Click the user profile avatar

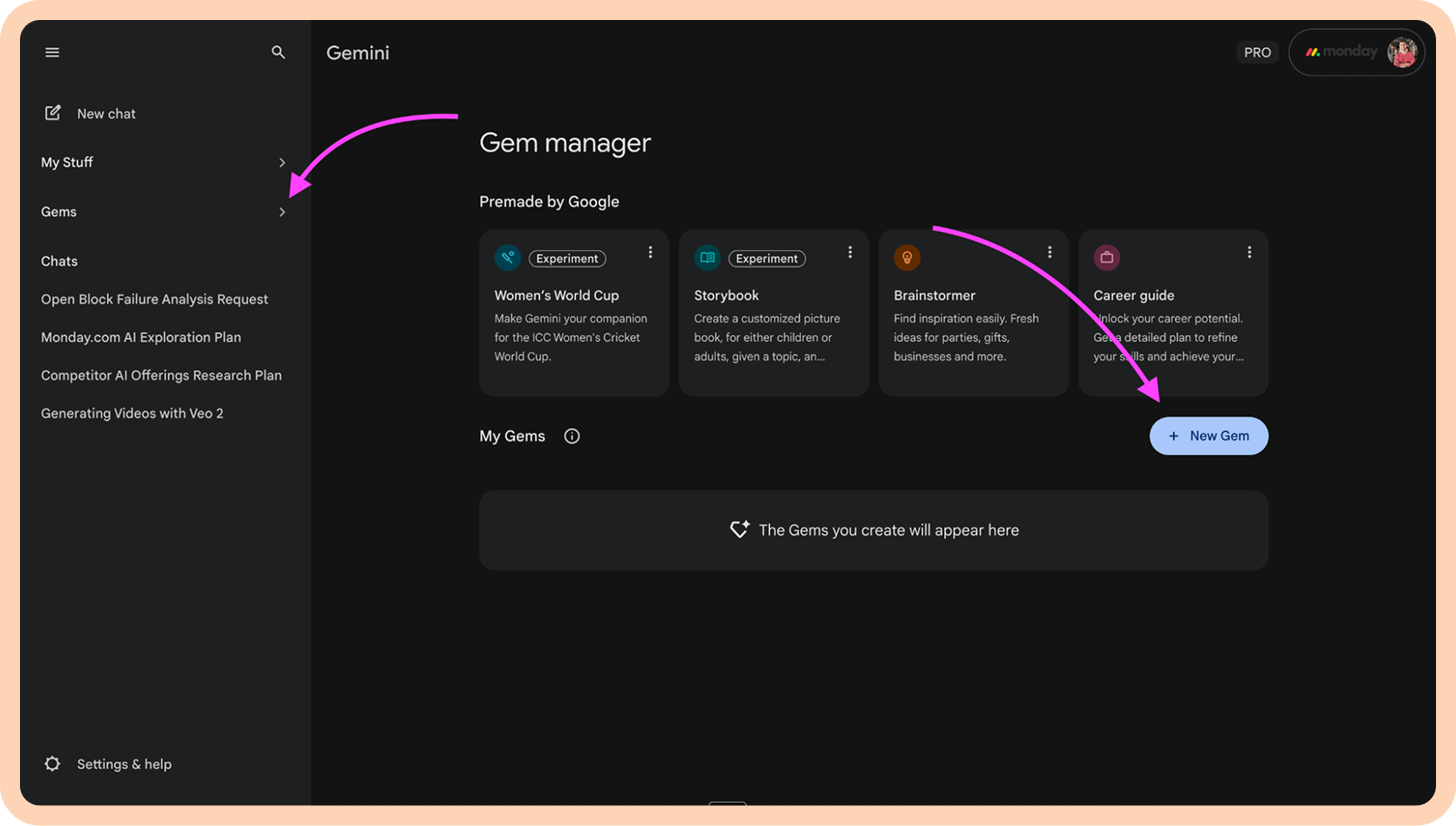click(1402, 52)
